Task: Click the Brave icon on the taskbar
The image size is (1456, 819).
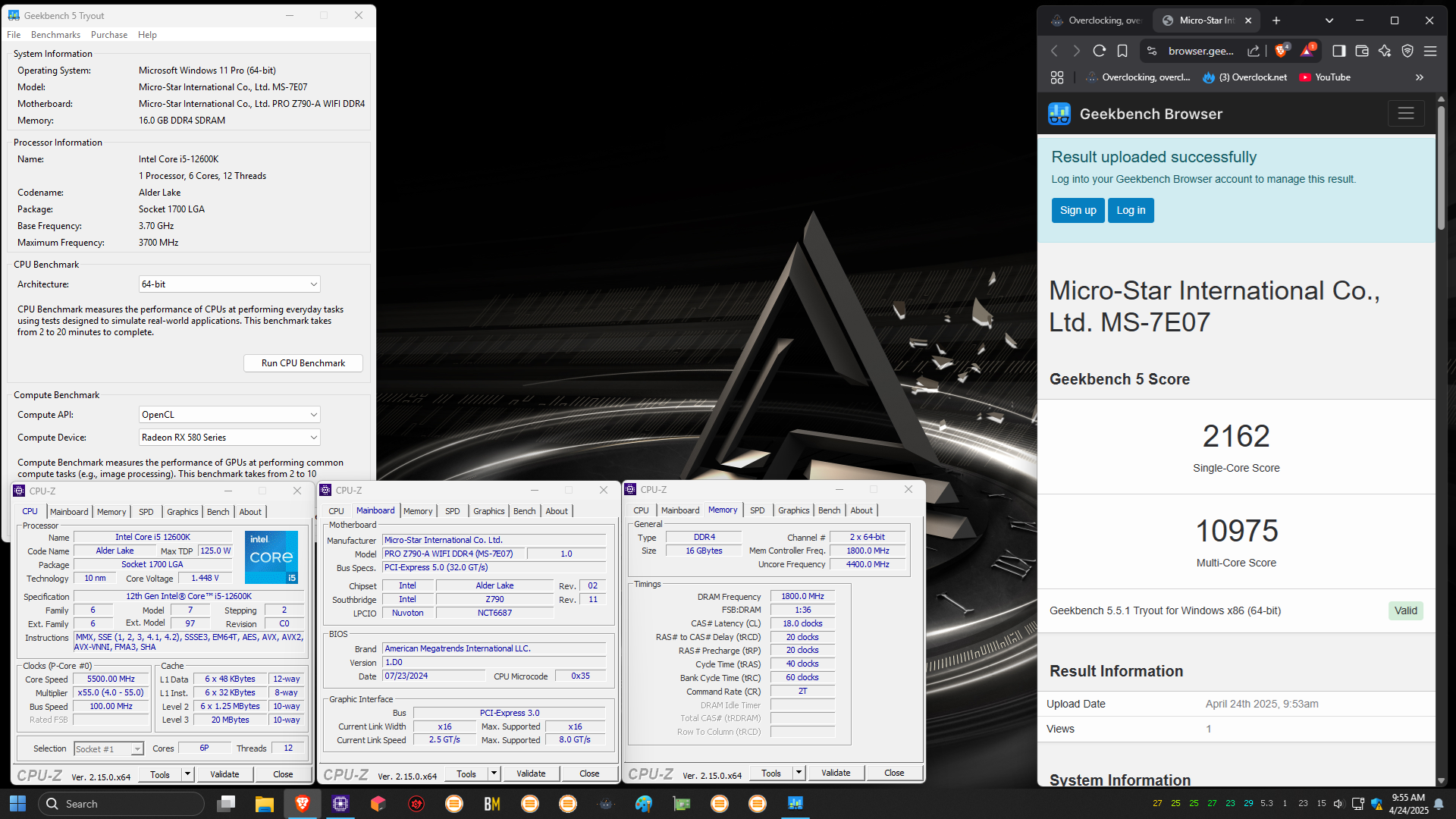Action: 302,804
